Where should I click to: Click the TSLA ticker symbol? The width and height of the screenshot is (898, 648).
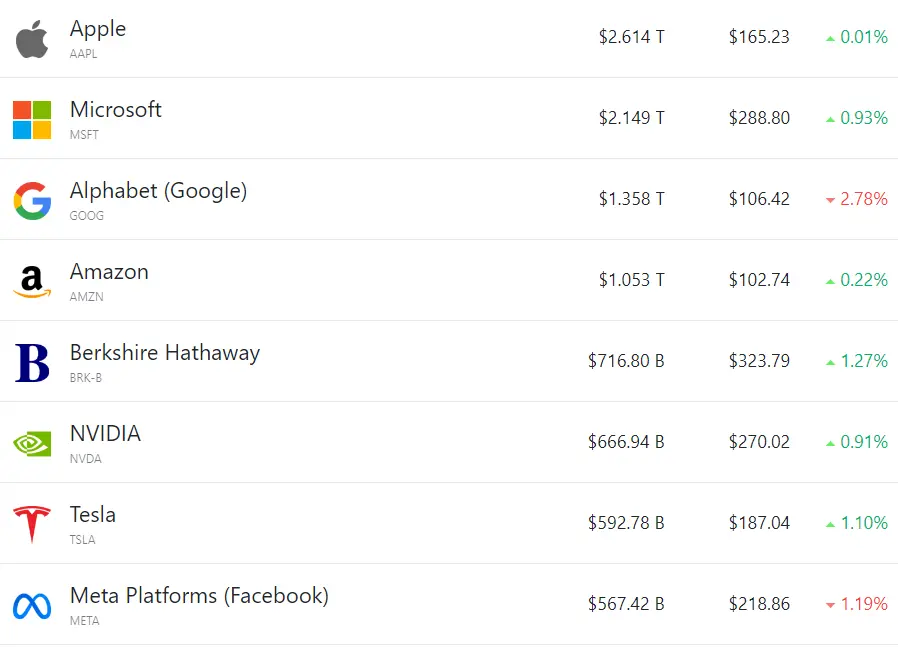[x=82, y=540]
